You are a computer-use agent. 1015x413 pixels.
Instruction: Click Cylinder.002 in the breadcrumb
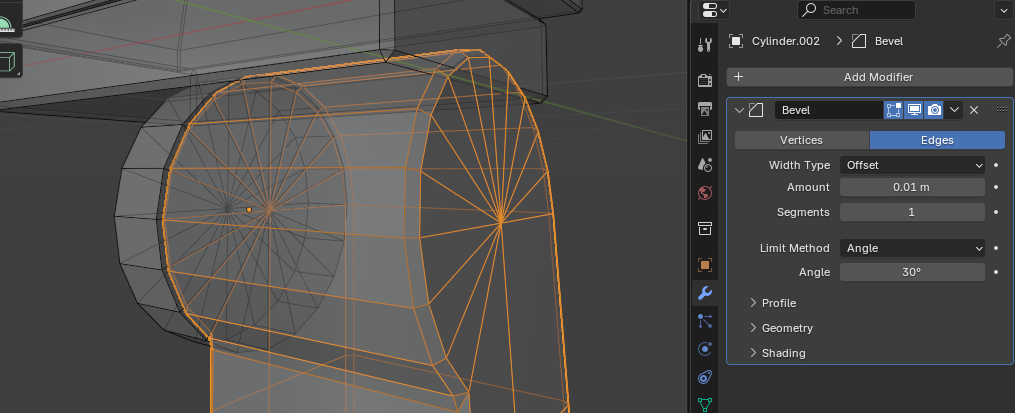785,41
